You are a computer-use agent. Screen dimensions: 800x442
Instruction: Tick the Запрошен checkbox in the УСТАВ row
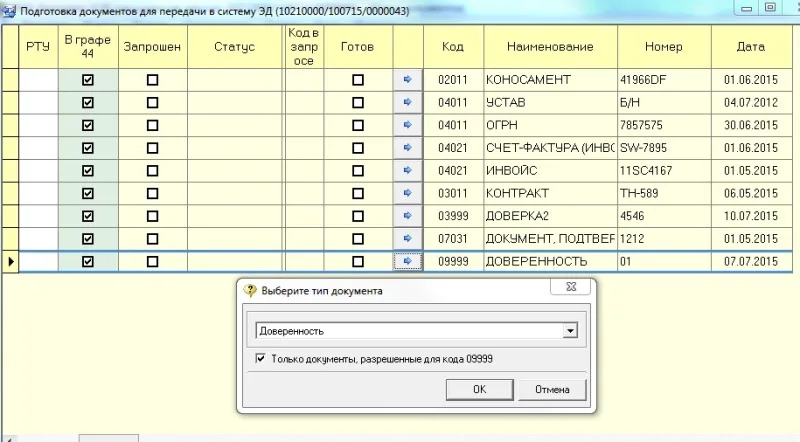point(153,103)
